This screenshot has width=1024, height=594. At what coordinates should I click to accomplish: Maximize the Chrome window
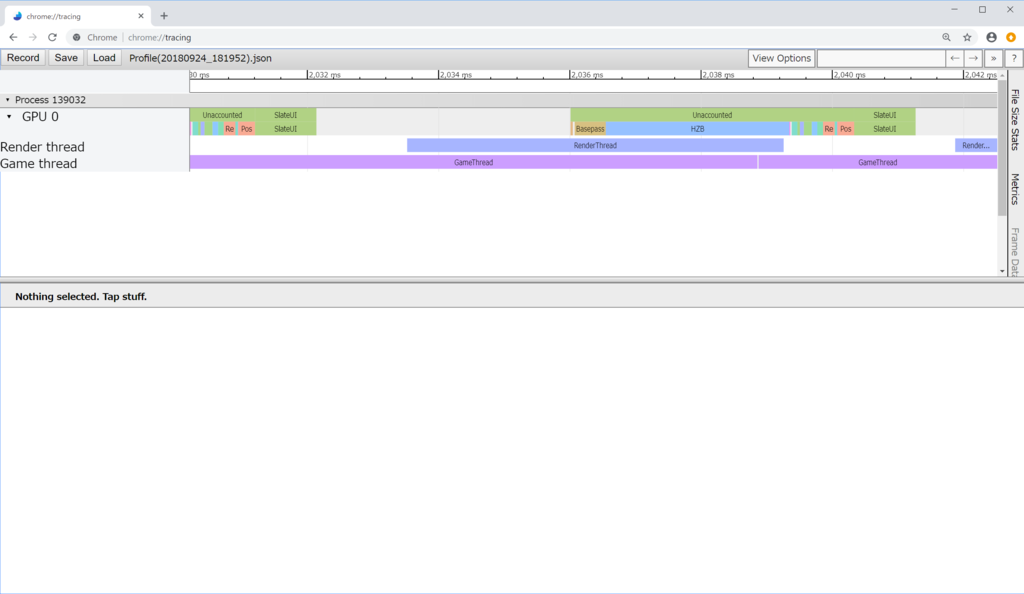click(x=982, y=10)
